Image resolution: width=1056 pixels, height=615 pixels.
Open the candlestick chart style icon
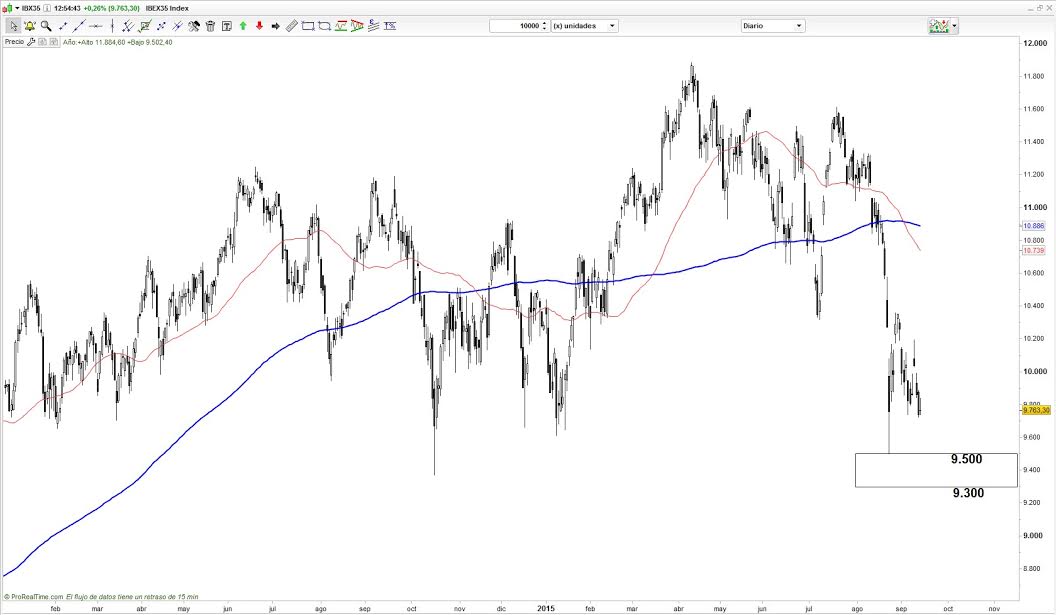coord(7,8)
